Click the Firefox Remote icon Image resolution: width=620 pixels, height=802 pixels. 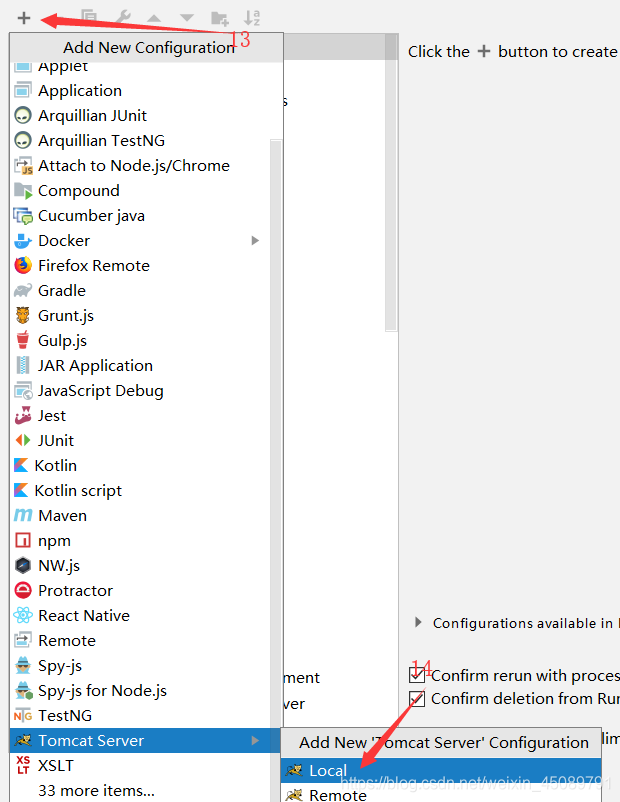[x=23, y=265]
